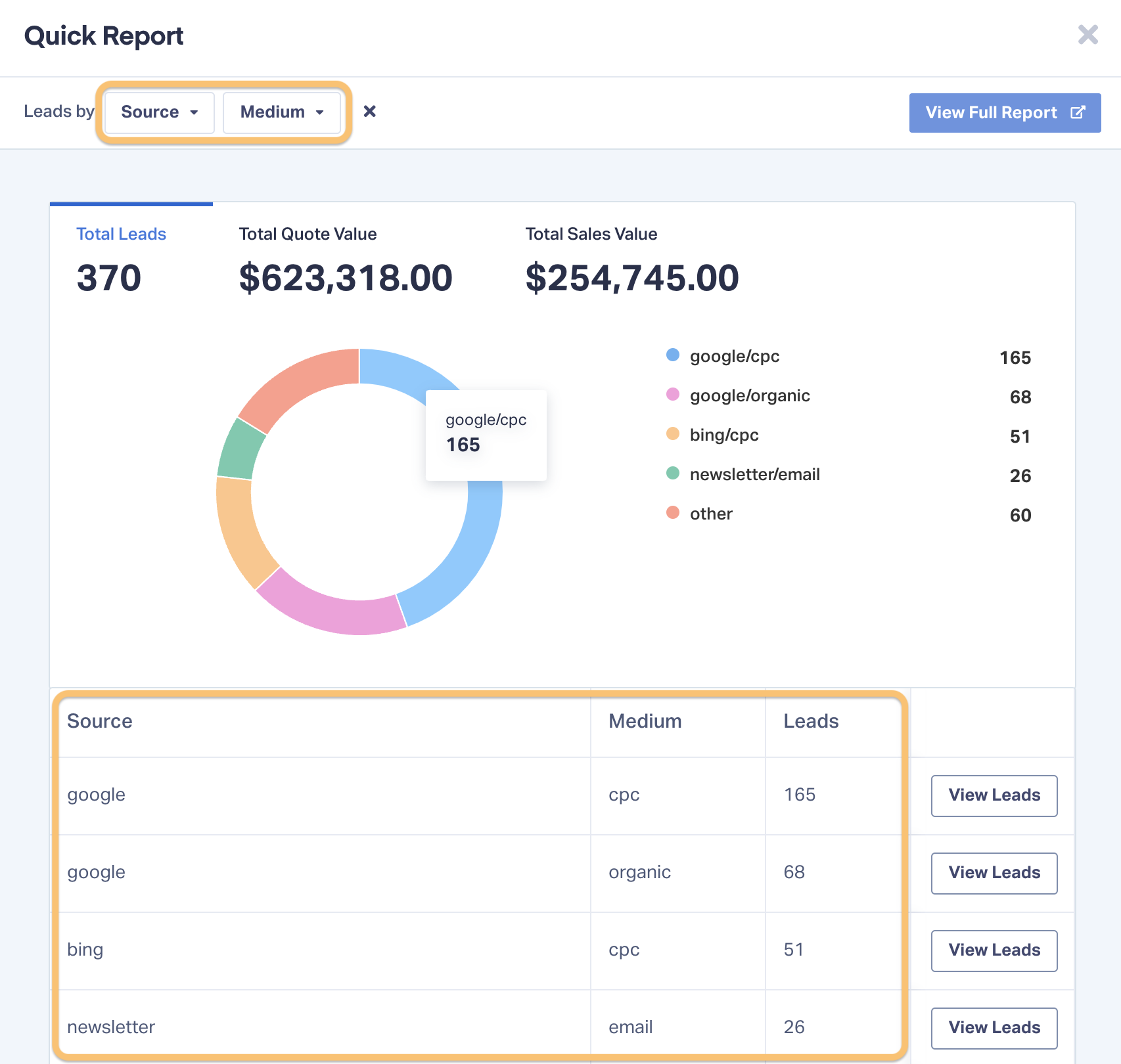
Task: Switch to the Total Sales Value tab
Action: (591, 234)
